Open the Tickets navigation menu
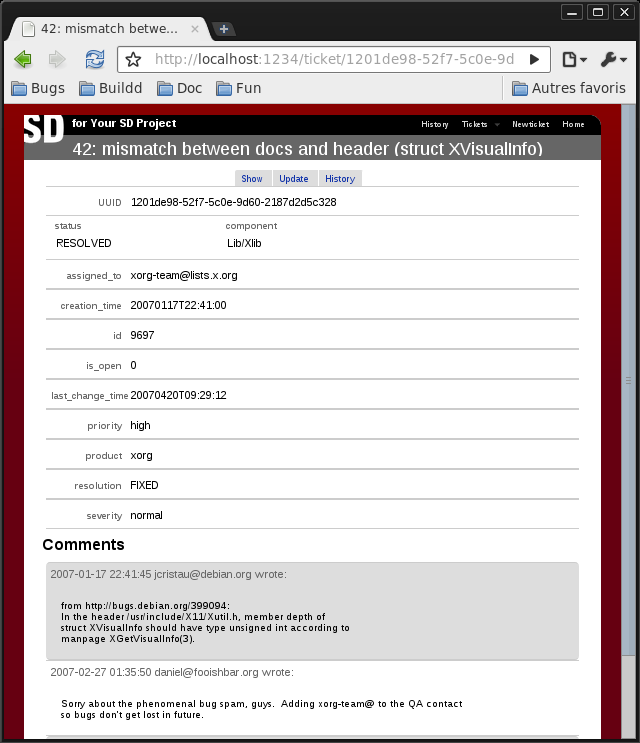 coord(474,124)
